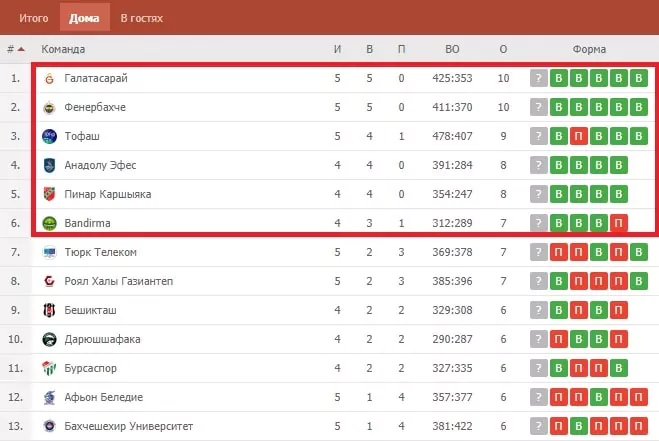Viewport: 659px width, 441px height.
Task: Open the Тюрк Телеком team link
Action: click(100, 252)
